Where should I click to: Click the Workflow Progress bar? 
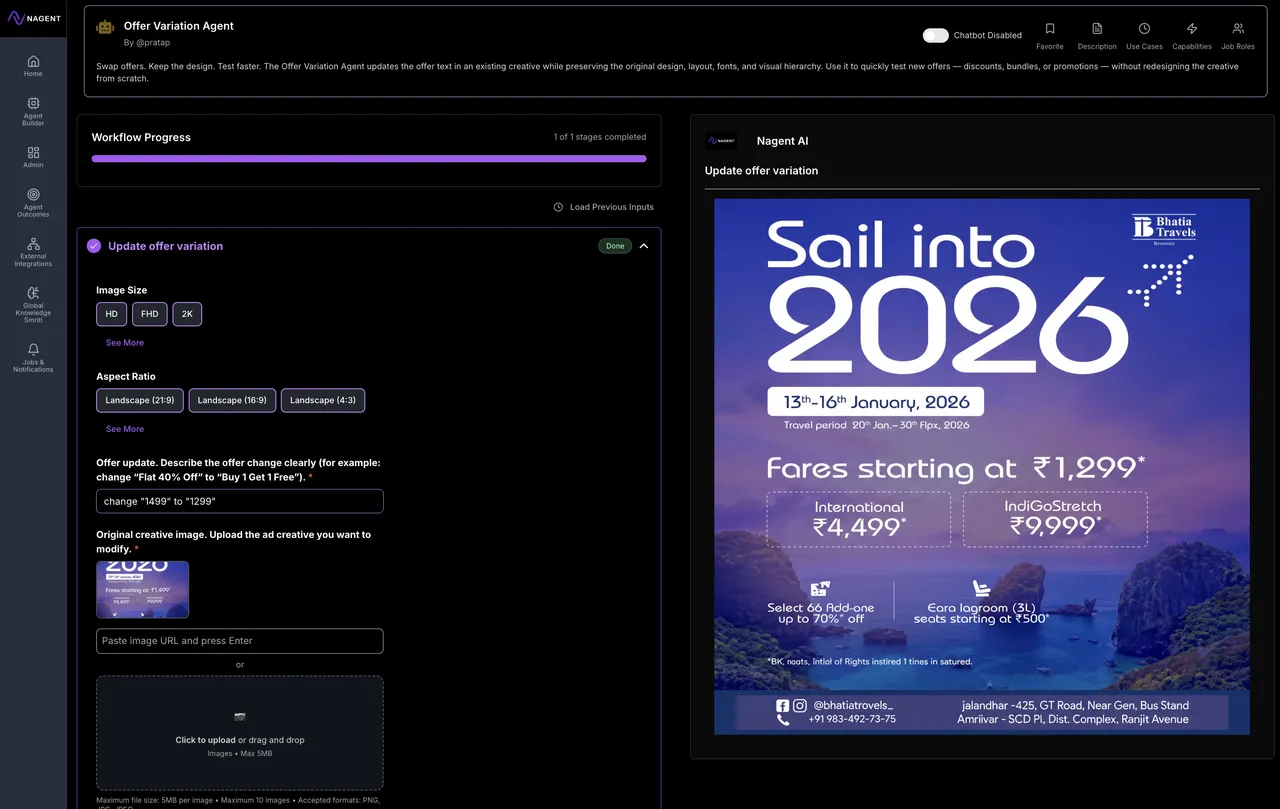point(369,158)
